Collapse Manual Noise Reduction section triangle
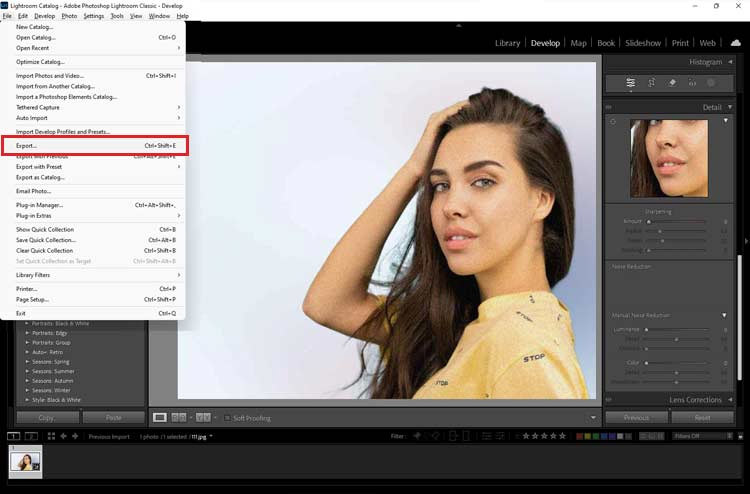 tap(724, 315)
